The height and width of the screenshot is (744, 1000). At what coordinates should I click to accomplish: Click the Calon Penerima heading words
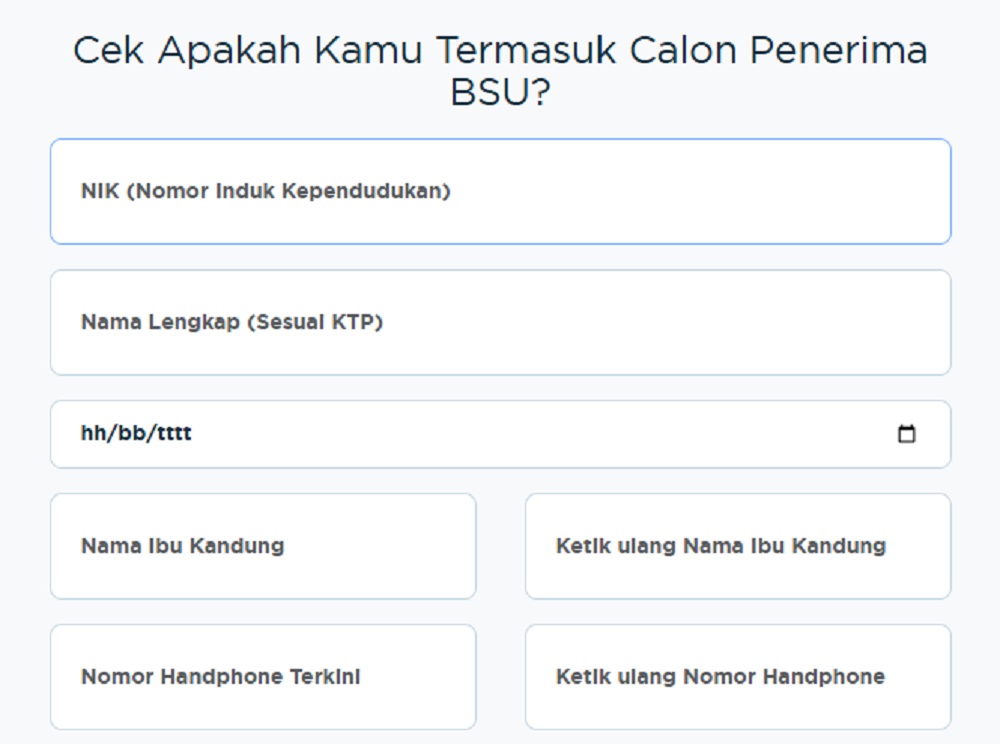[x=779, y=51]
